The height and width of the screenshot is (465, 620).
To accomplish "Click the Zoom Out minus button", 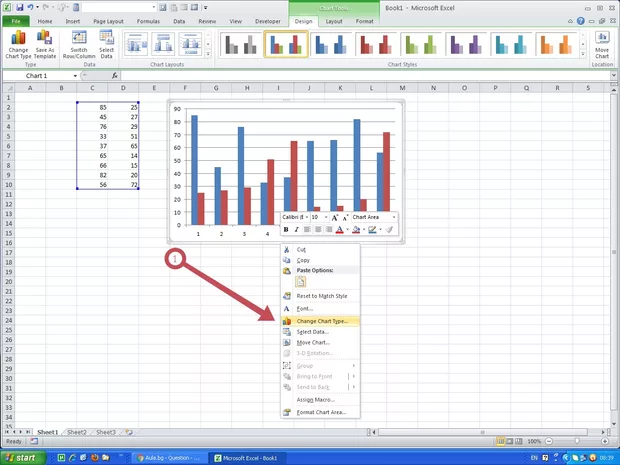I will click(549, 441).
